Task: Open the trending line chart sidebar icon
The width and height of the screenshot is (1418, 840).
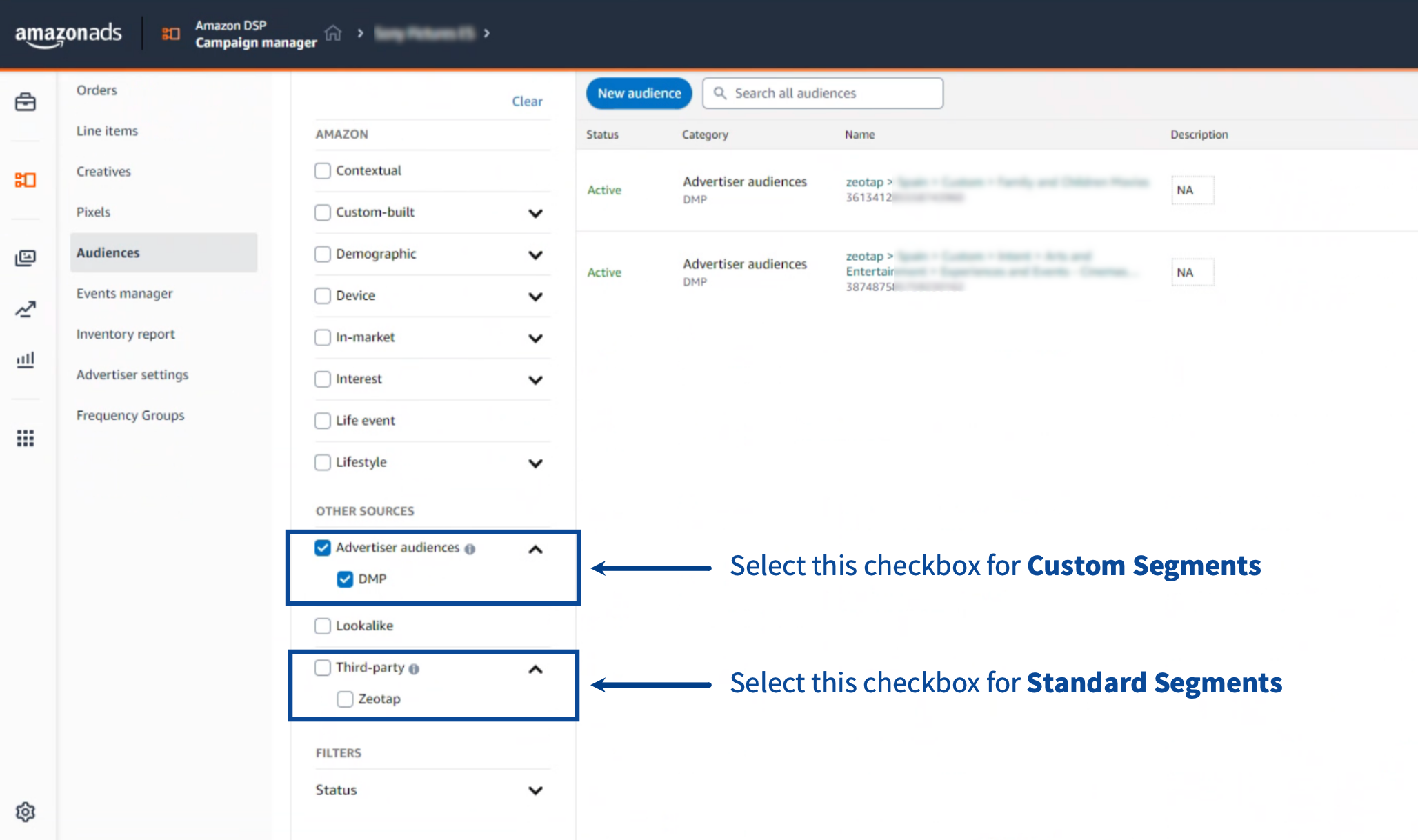Action: [x=26, y=309]
